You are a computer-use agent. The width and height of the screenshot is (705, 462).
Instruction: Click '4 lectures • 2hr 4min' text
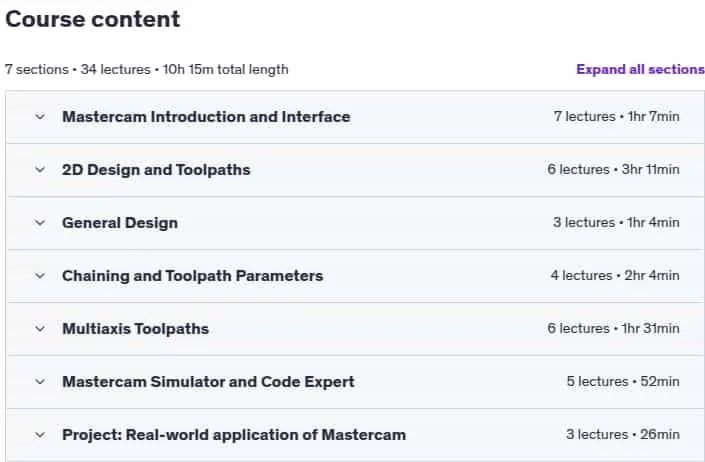tap(615, 275)
